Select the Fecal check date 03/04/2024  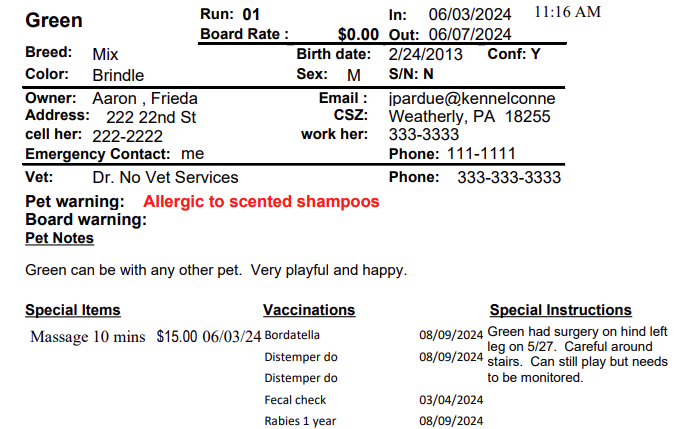451,400
